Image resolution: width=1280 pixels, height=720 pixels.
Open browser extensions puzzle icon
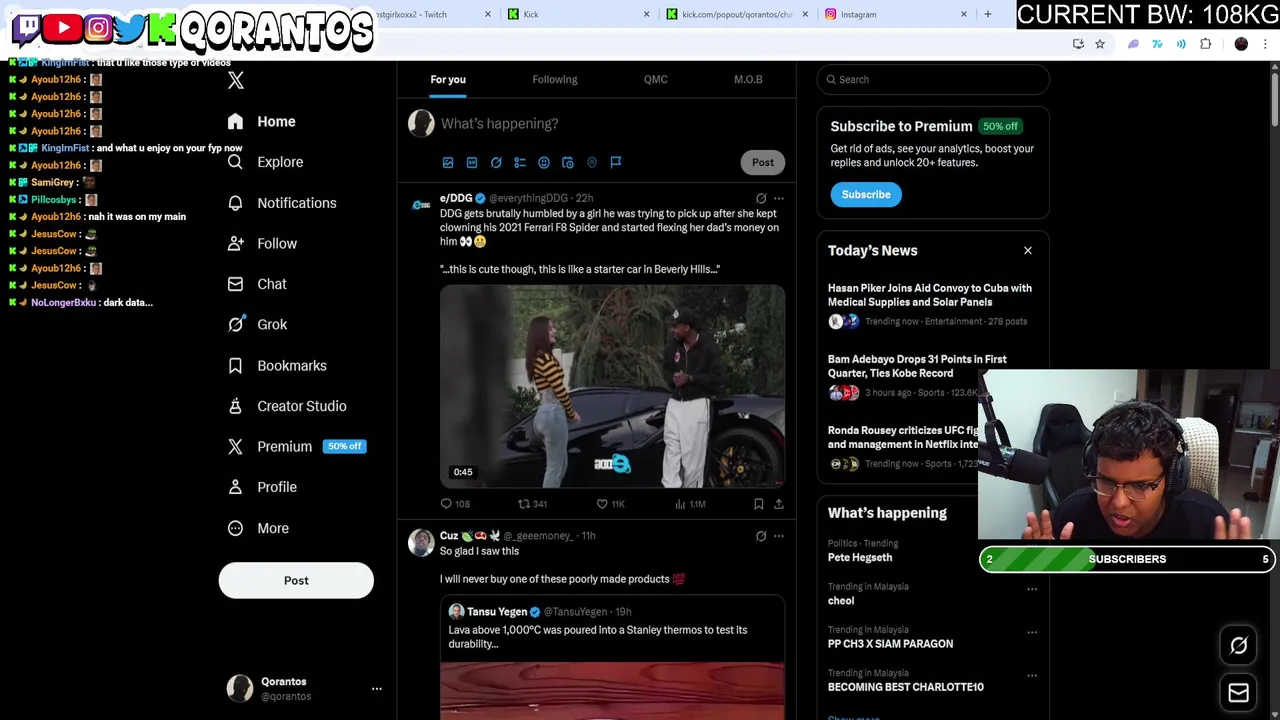(x=1206, y=44)
